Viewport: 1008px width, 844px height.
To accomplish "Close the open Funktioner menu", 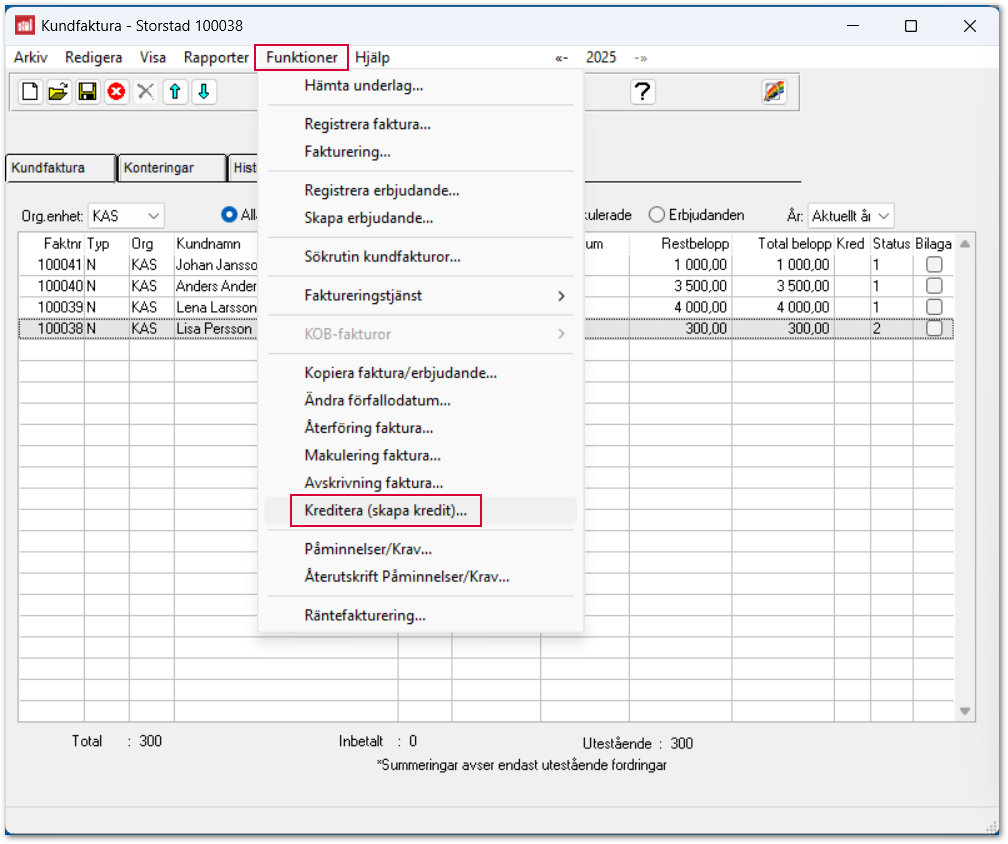I will click(x=302, y=57).
